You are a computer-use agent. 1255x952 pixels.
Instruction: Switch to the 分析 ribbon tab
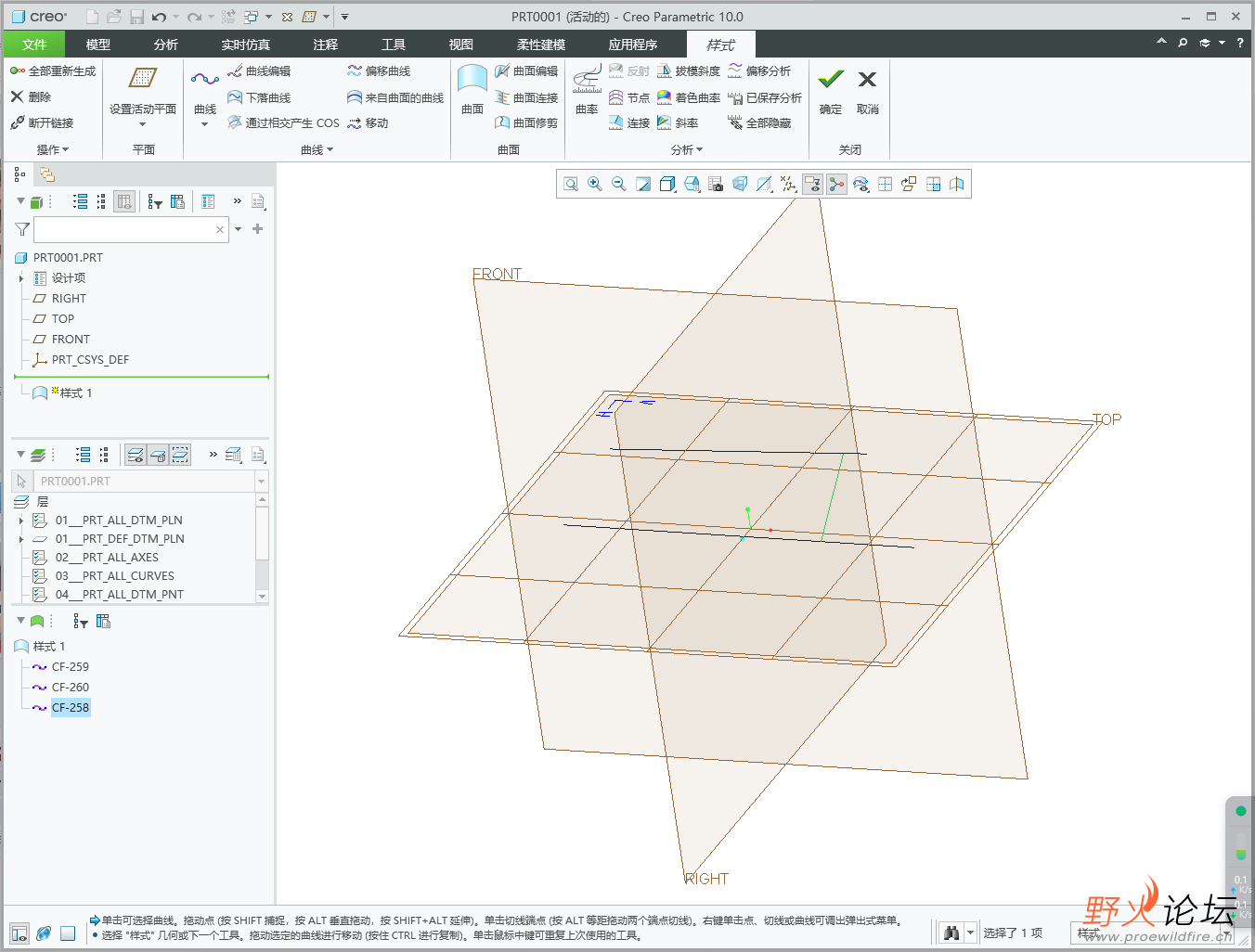coord(166,45)
